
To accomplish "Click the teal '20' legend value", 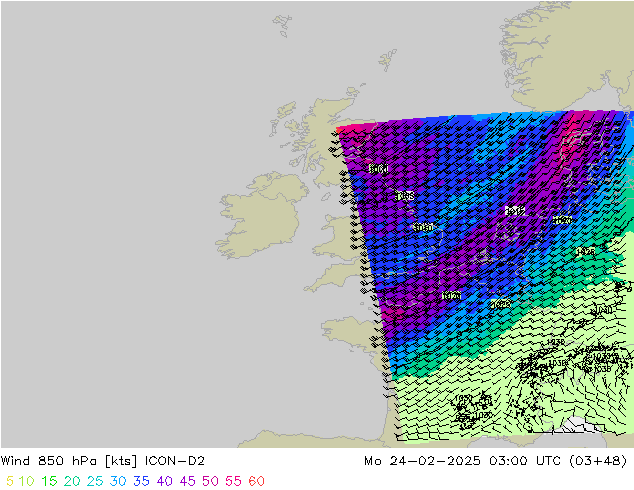I will click(x=72, y=481).
